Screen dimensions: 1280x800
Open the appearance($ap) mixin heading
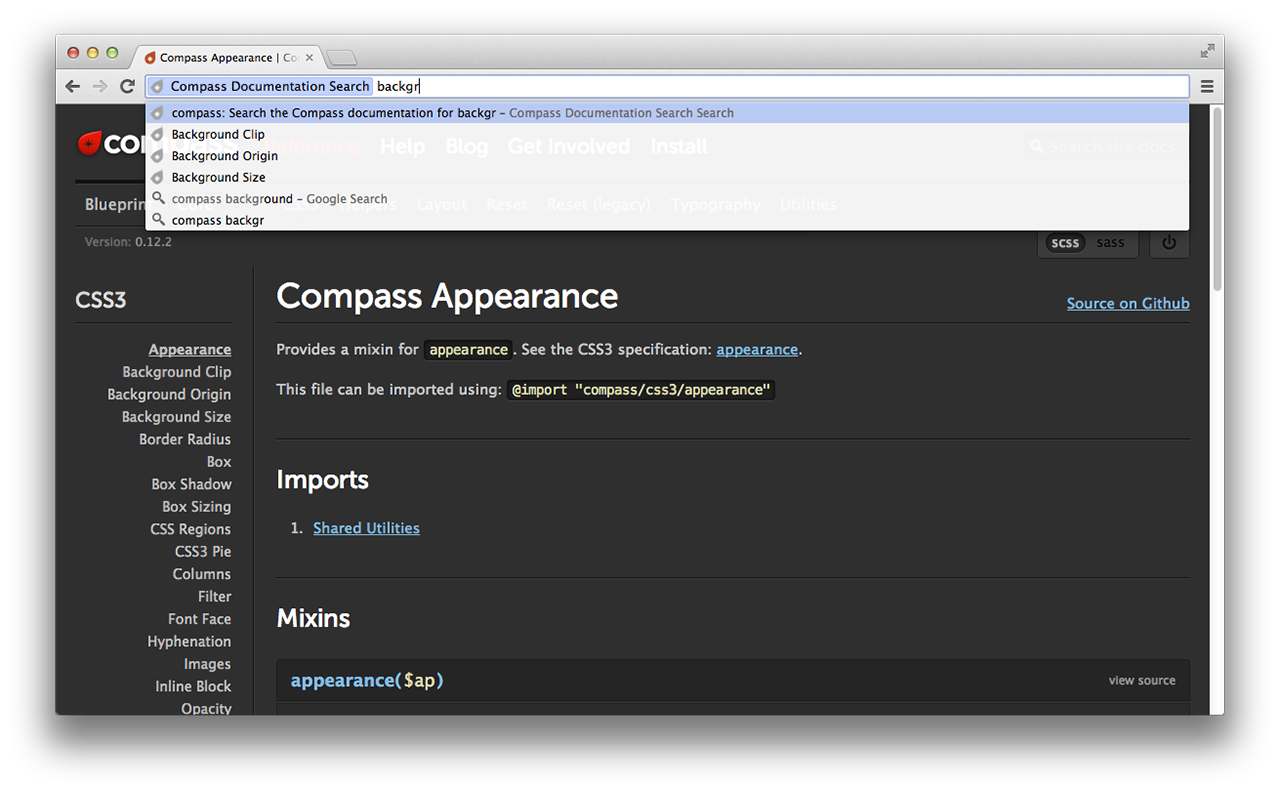pos(367,680)
